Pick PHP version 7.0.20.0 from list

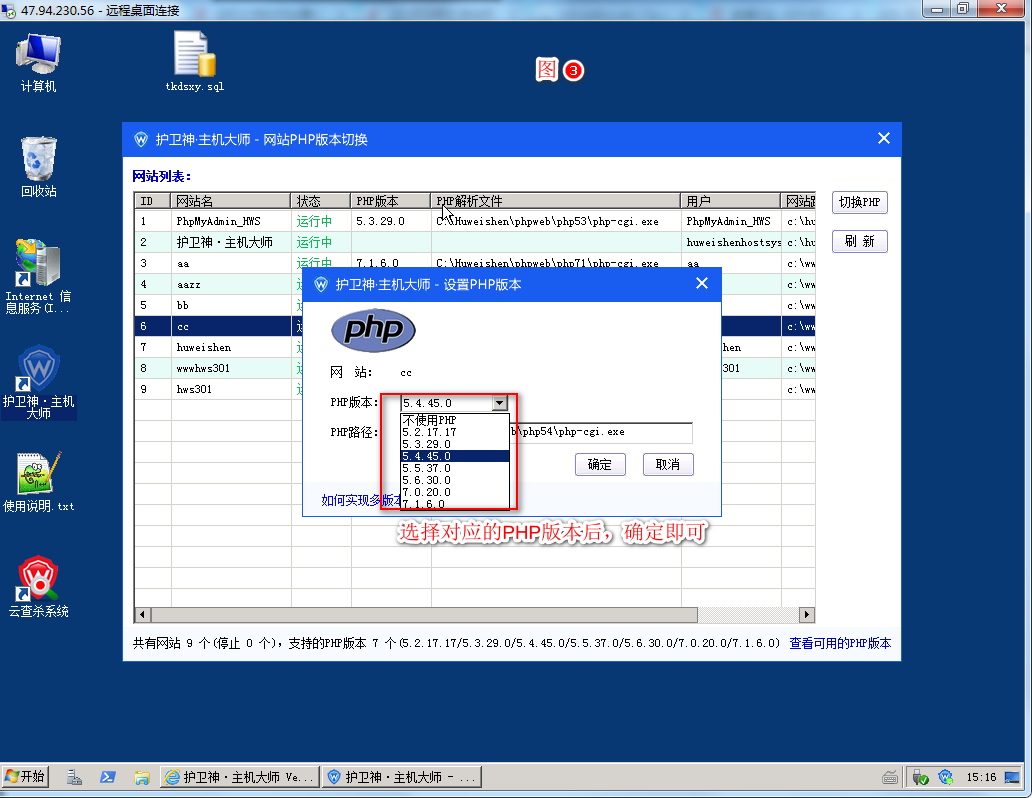click(x=427, y=492)
